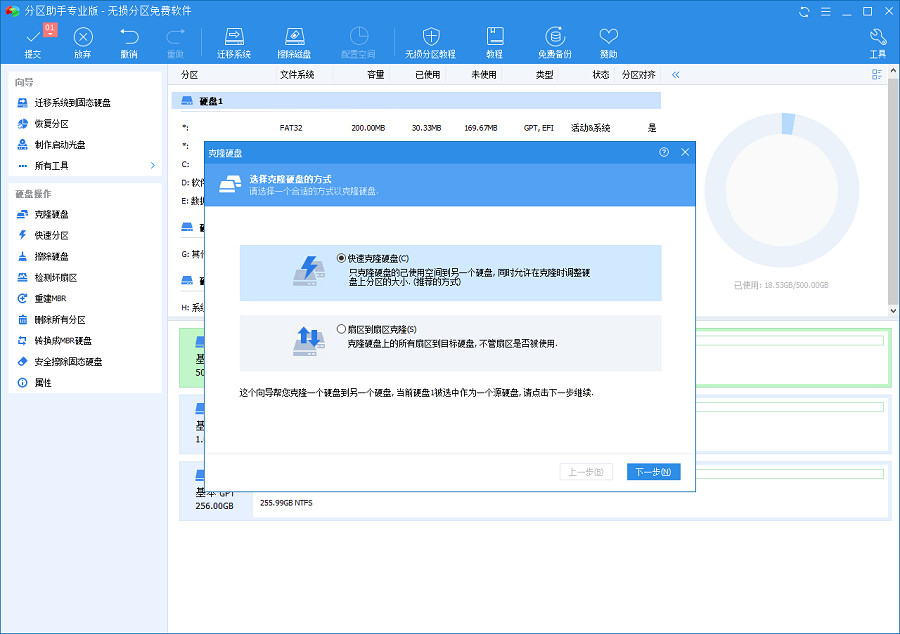Image resolution: width=900 pixels, height=634 pixels.
Task: Expand 所有工具 with its arrow
Action: point(153,165)
